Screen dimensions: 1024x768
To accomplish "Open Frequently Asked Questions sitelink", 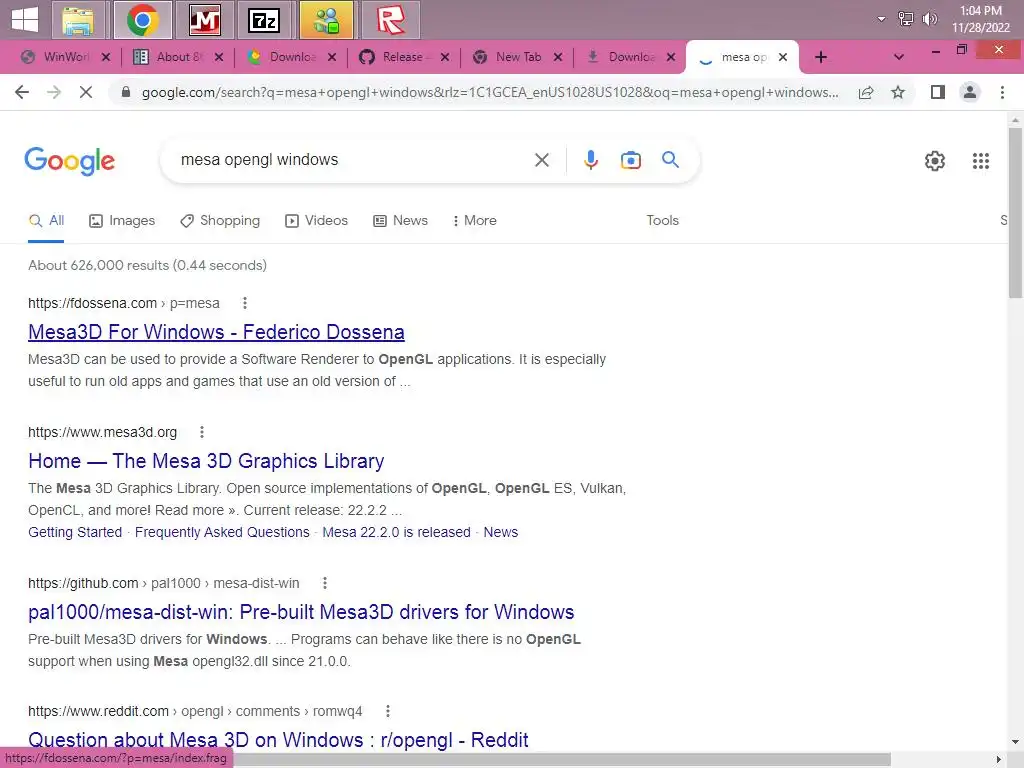I will point(222,532).
